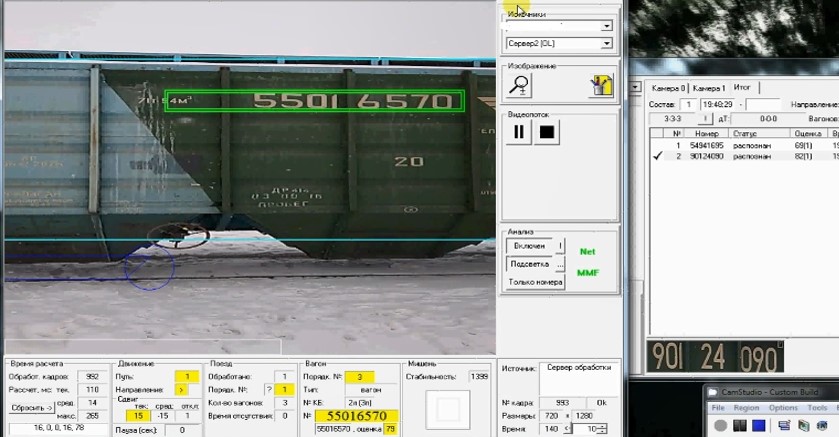Pause the video stream
The image size is (839, 437).
[x=519, y=132]
